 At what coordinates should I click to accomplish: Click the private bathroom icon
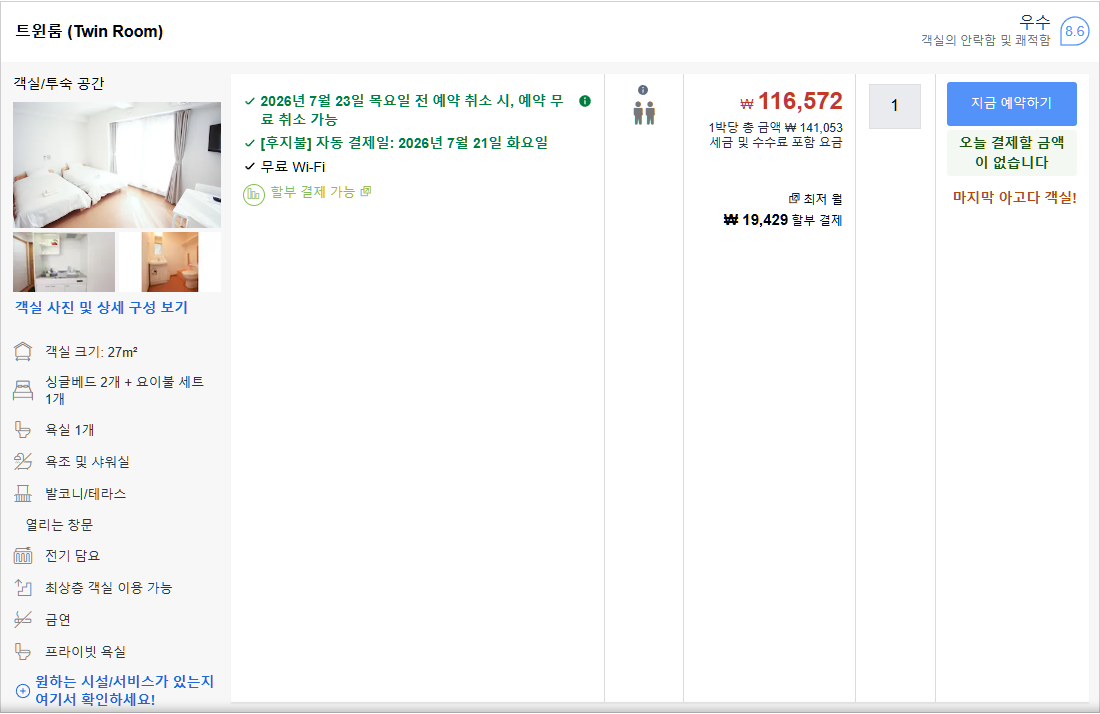coord(22,652)
